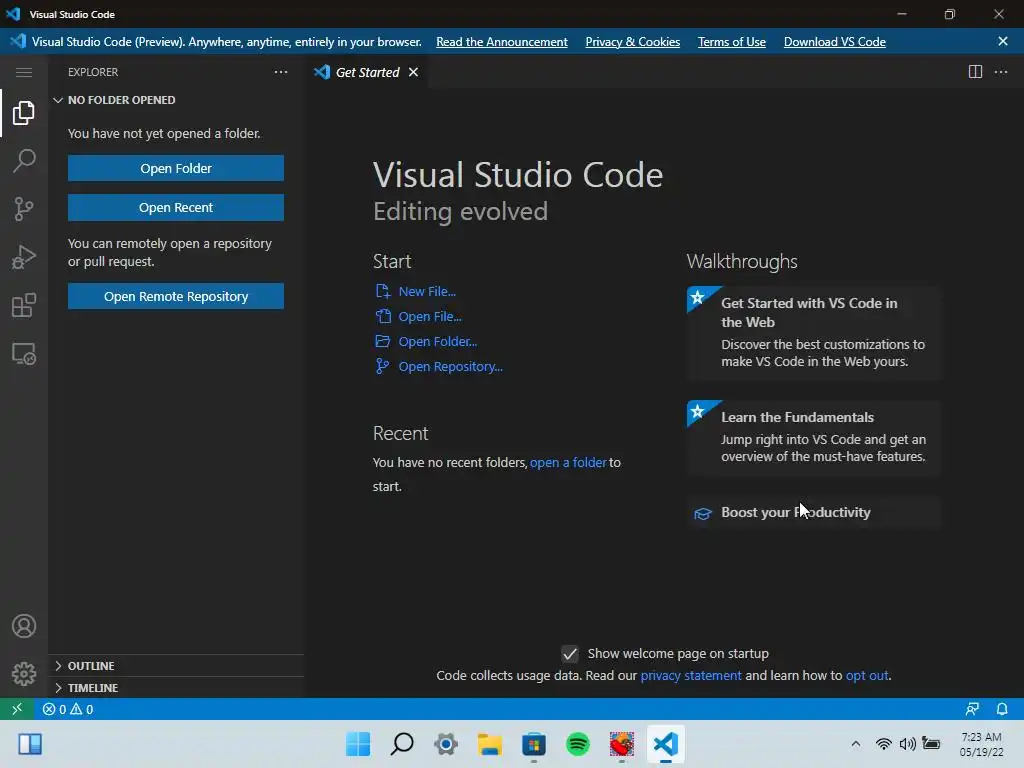Show hidden system tray icons chevron
1024x768 pixels.
[856, 744]
